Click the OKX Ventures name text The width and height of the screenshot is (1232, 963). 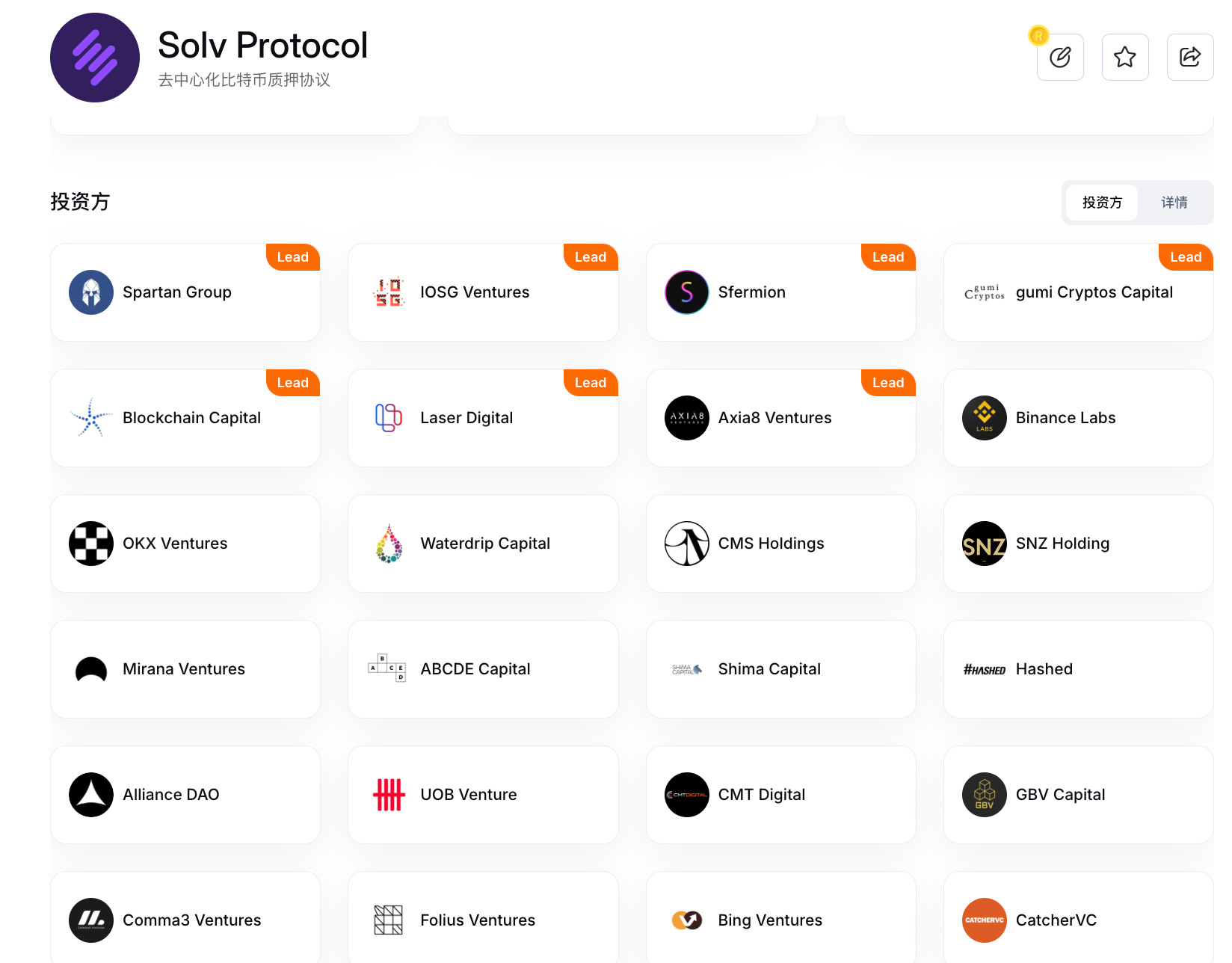[x=175, y=544]
